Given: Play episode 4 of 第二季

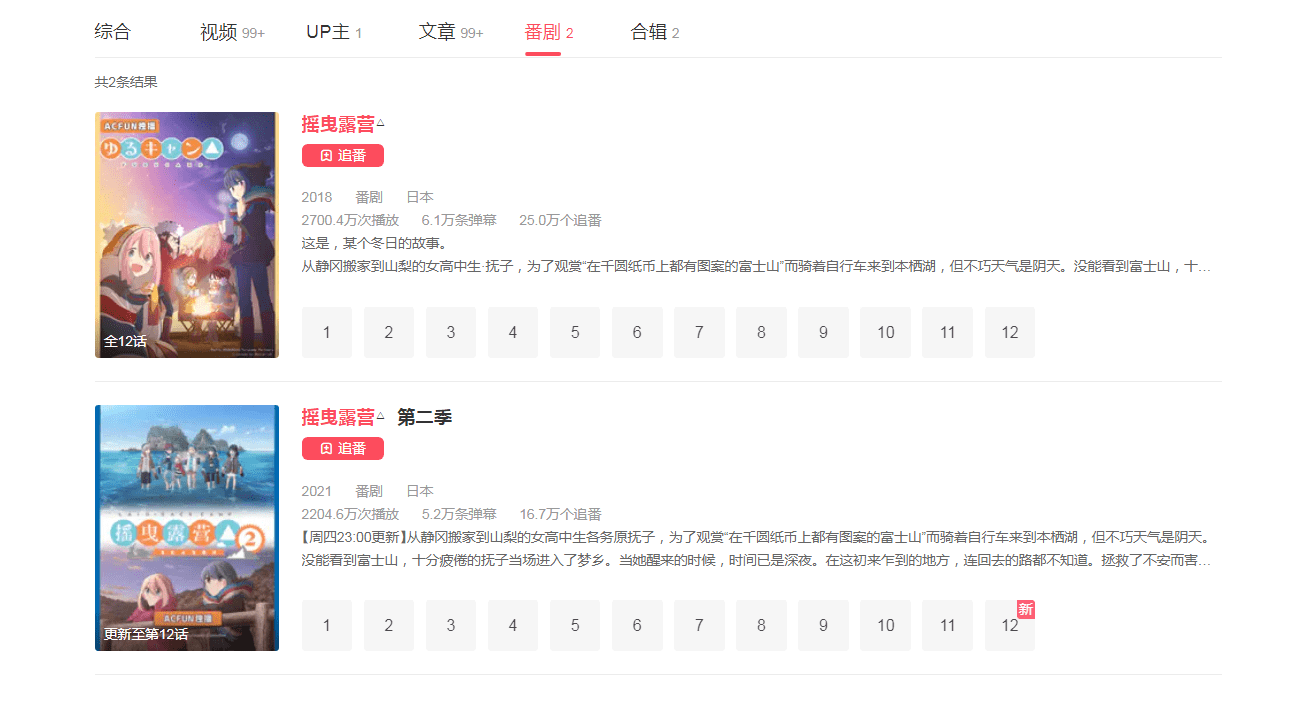Looking at the screenshot, I should pyautogui.click(x=513, y=625).
